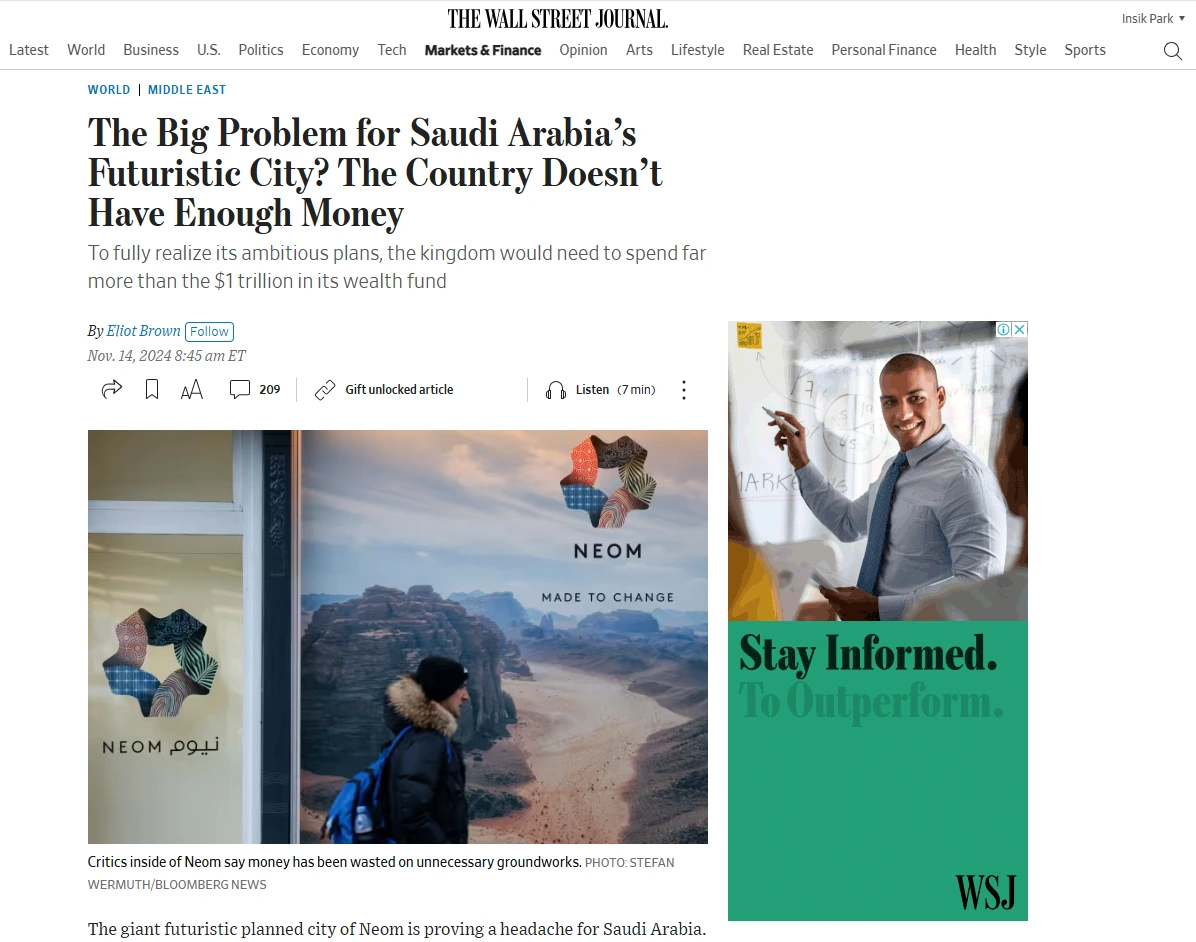This screenshot has width=1196, height=942.
Task: Click the WORLD breadcrumb link
Action: 109,90
